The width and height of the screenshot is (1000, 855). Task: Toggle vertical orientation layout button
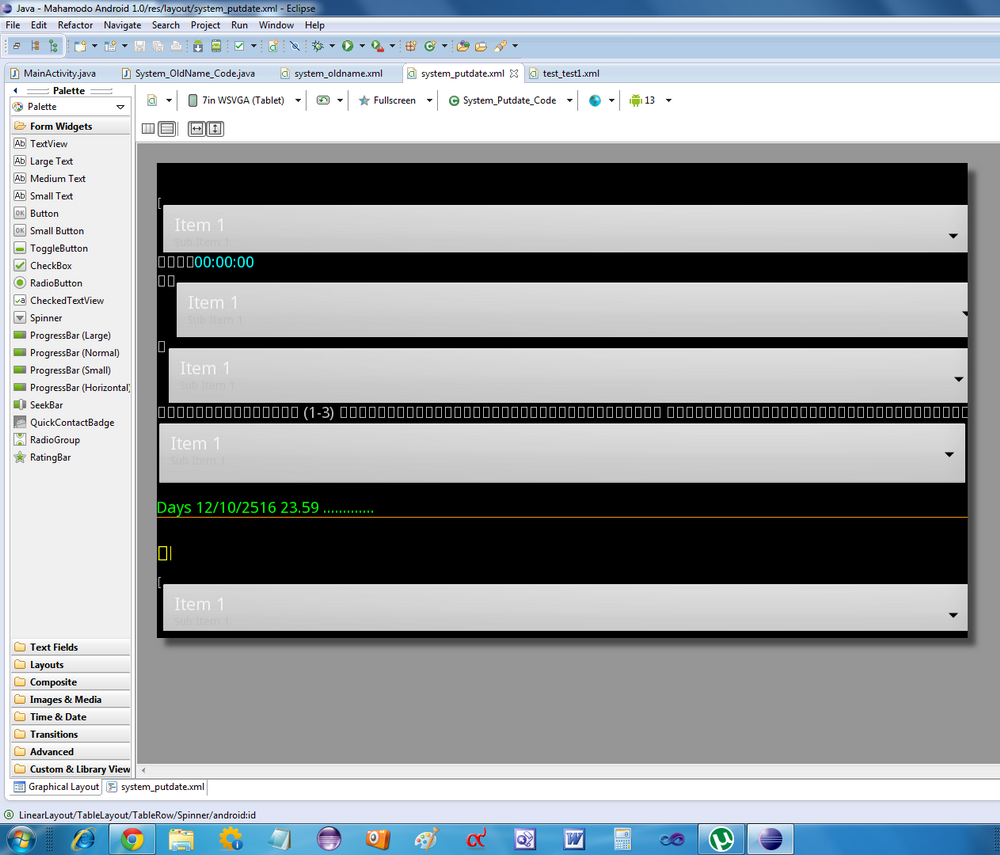(167, 129)
